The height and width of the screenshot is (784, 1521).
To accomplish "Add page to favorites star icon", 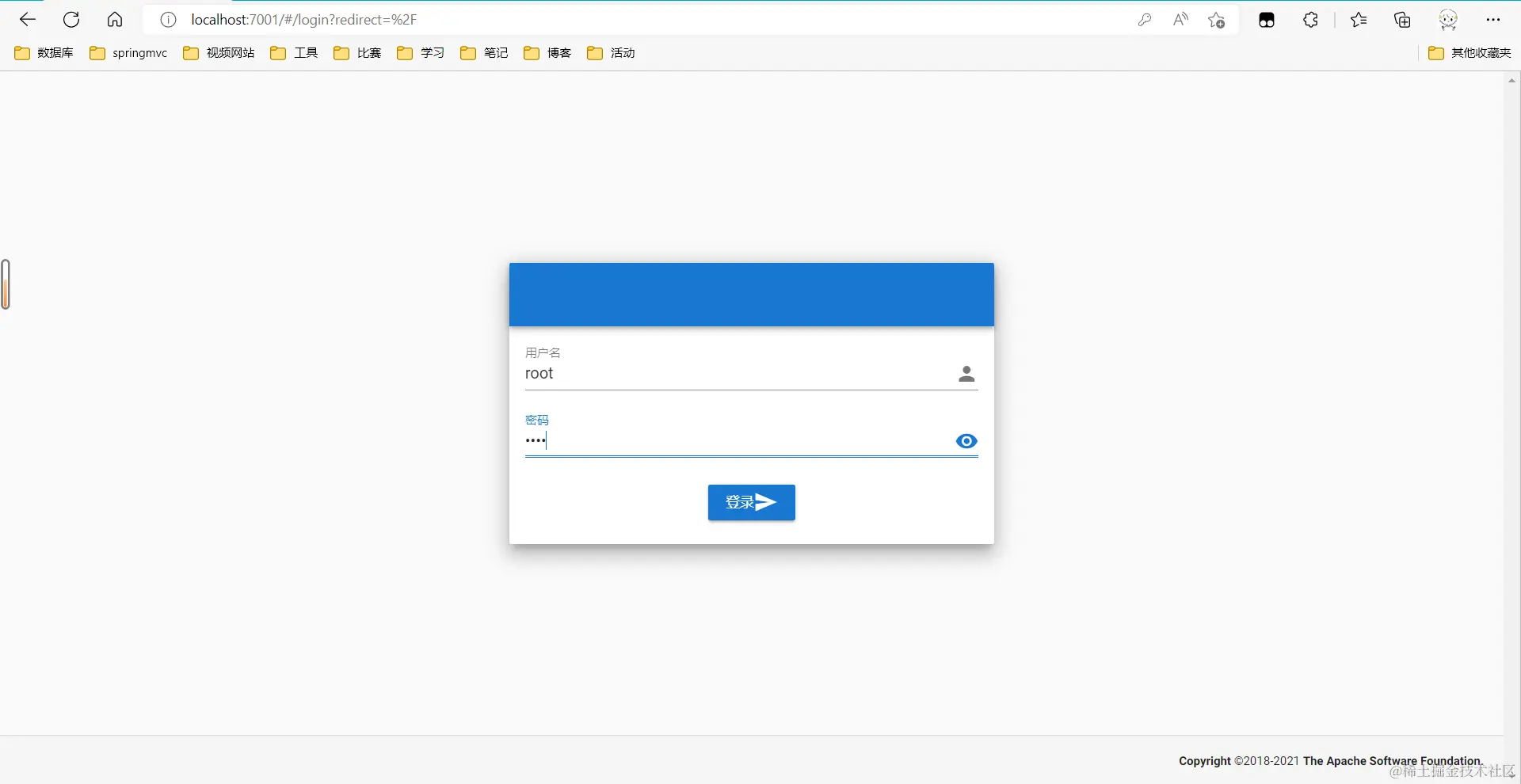I will click(1217, 20).
